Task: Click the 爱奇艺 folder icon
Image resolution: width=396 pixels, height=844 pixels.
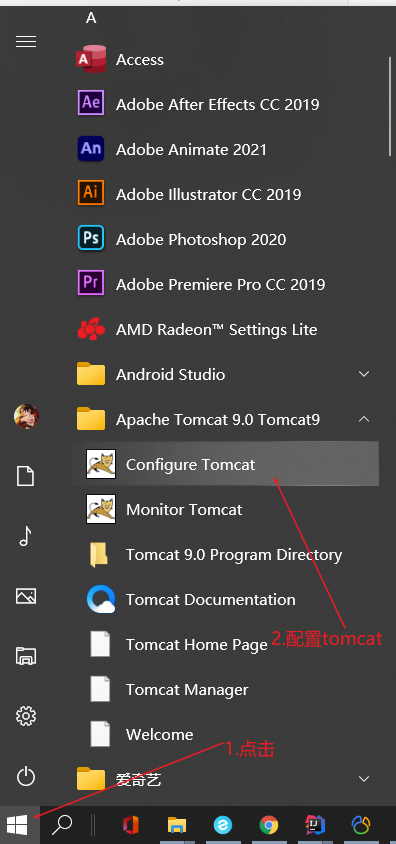Action: [91, 779]
